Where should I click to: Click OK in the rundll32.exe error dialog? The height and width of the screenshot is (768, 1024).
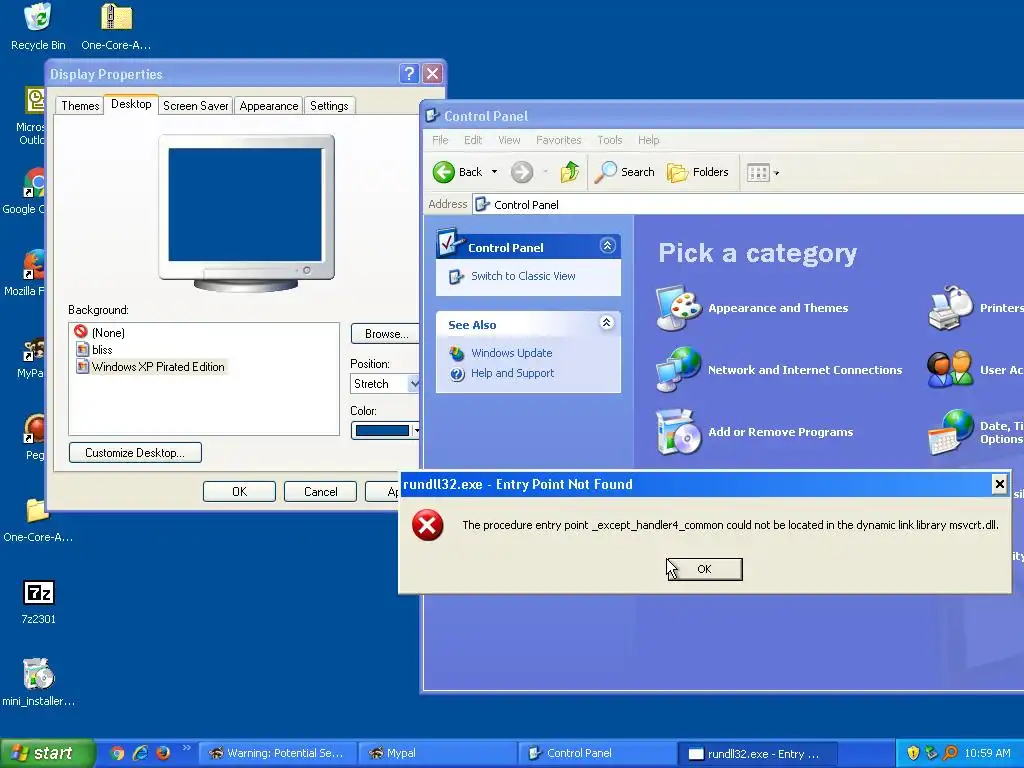click(704, 569)
